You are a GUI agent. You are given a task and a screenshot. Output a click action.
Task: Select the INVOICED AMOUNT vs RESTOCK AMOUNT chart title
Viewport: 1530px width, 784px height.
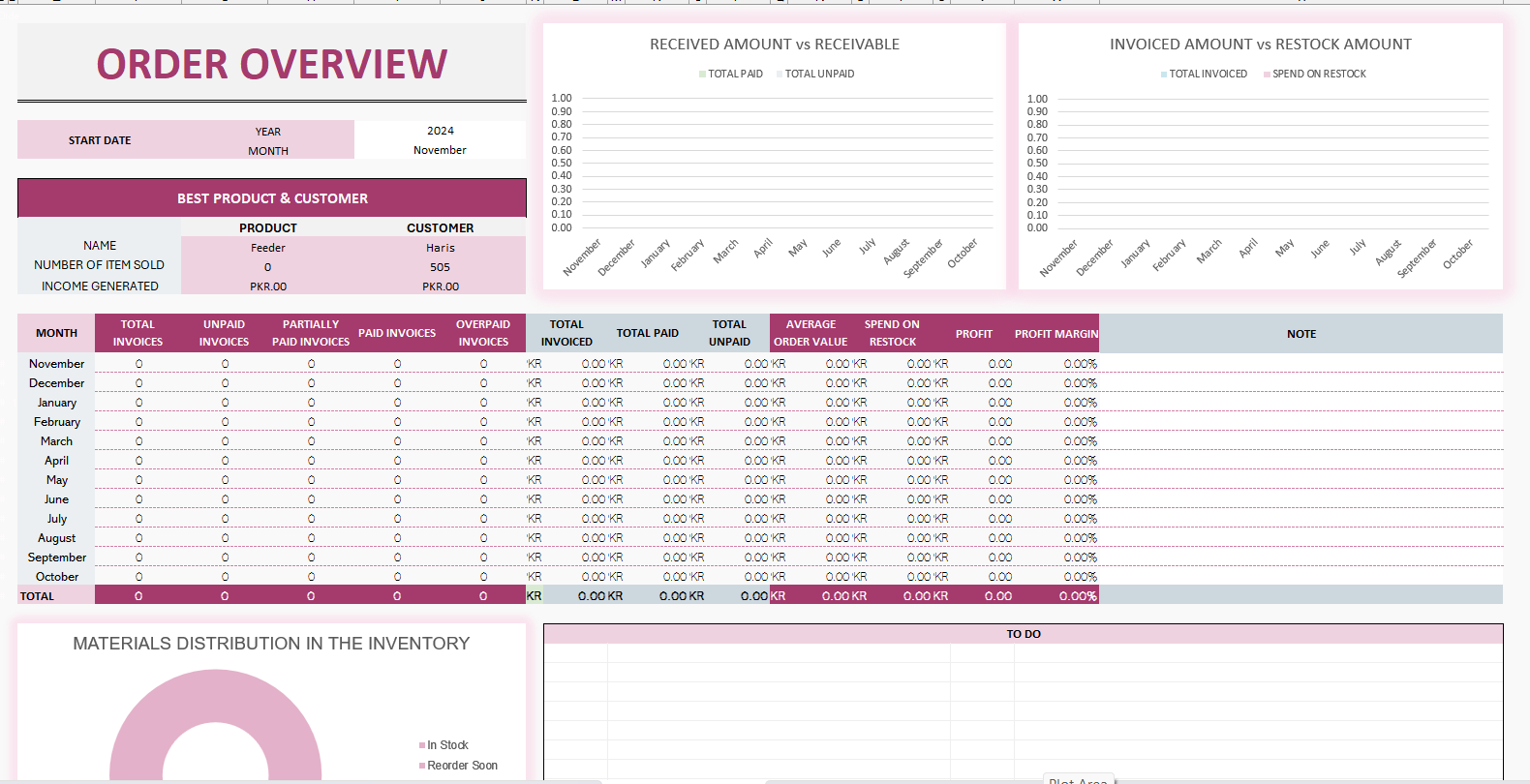point(1261,45)
